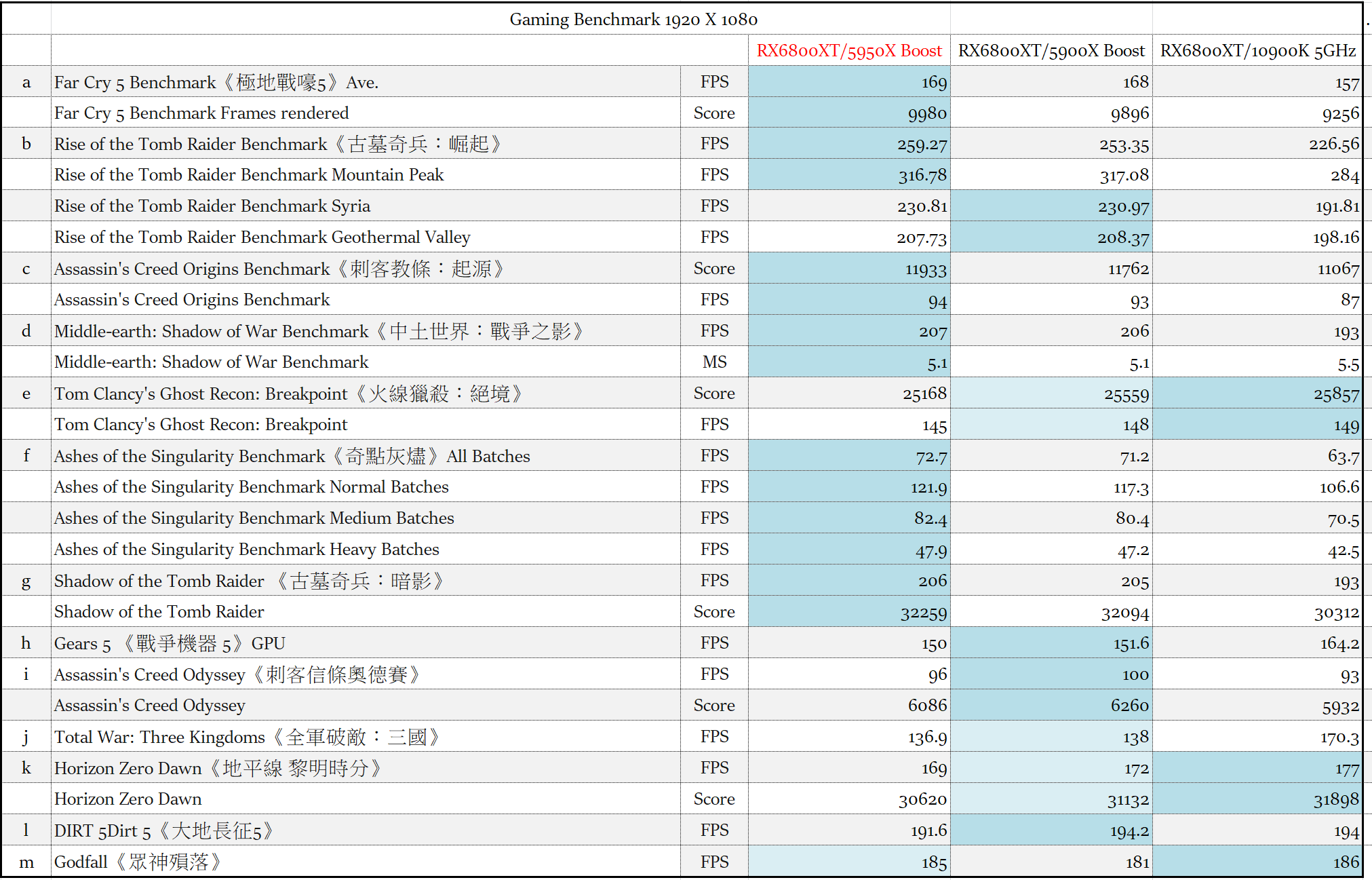
Task: Select the 'RX6800XT/5900X Boost' column header
Action: 1051,51
